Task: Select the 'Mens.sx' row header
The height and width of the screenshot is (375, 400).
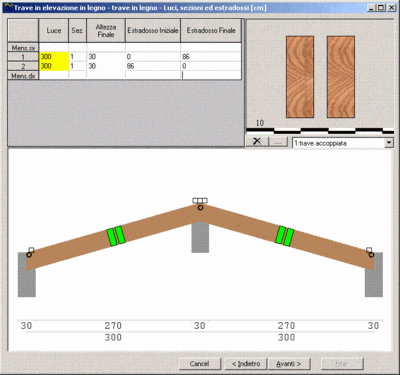Action: [23, 47]
